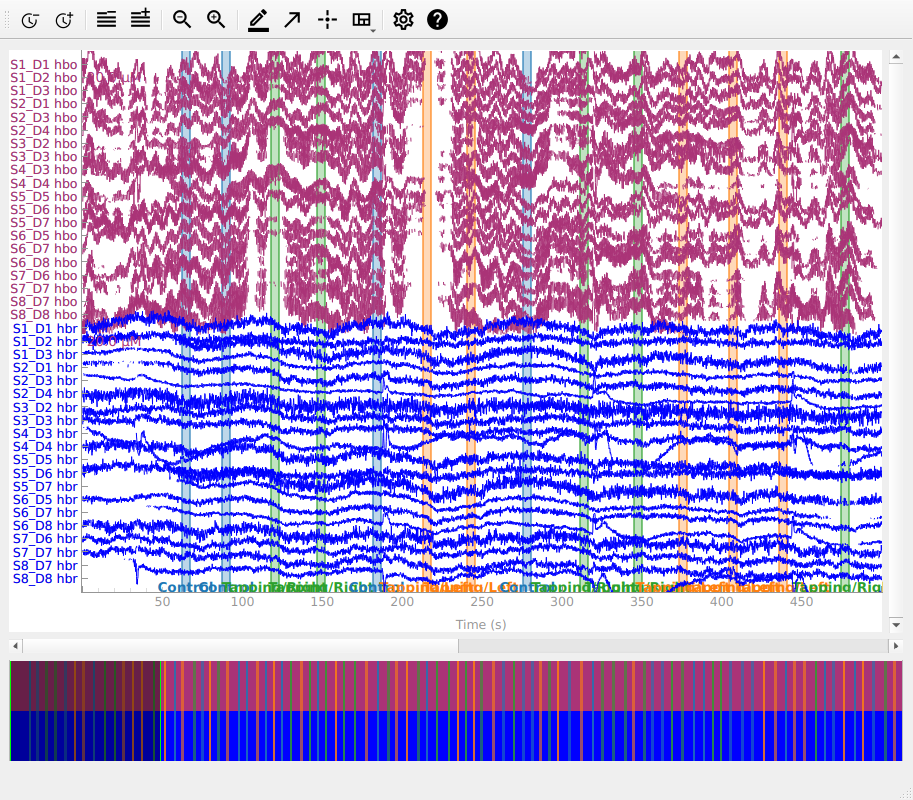913x800 pixels.
Task: Zoom out with the magnifier minus icon
Action: pyautogui.click(x=182, y=19)
